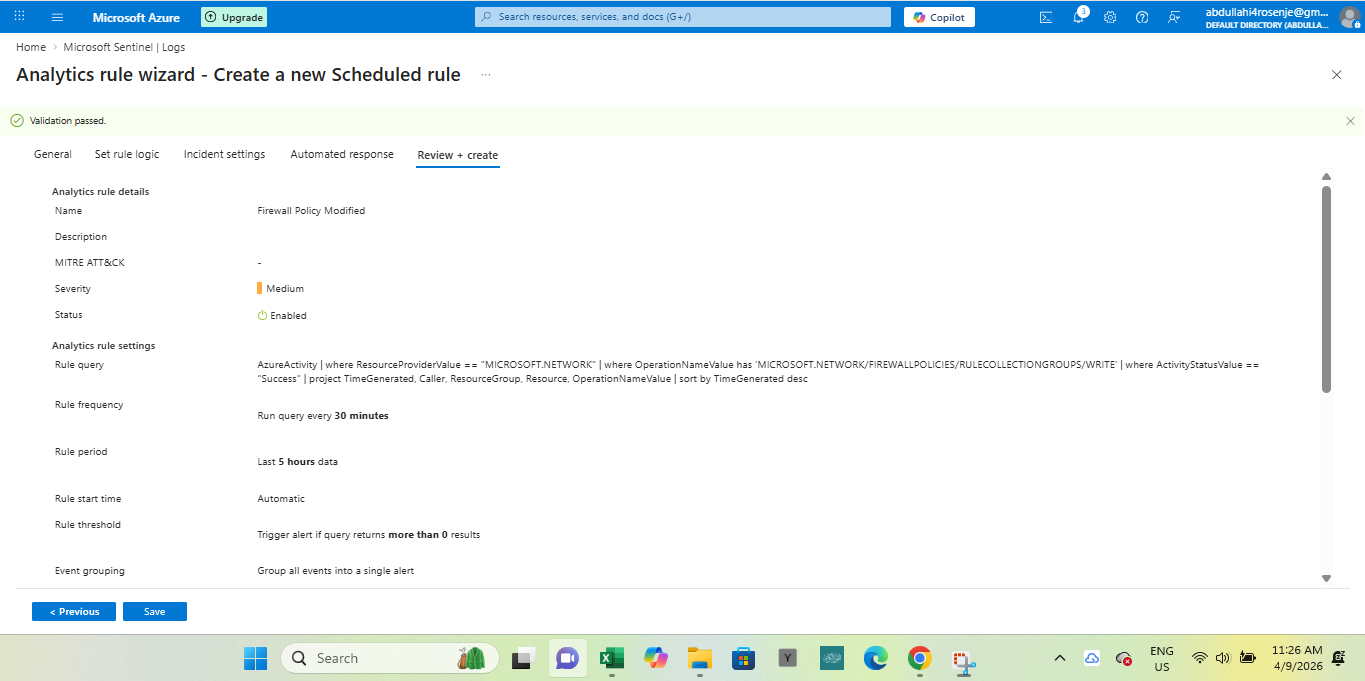Click the Analytics rule settings heading
Screen dimensions: 1365x681
pos(104,345)
